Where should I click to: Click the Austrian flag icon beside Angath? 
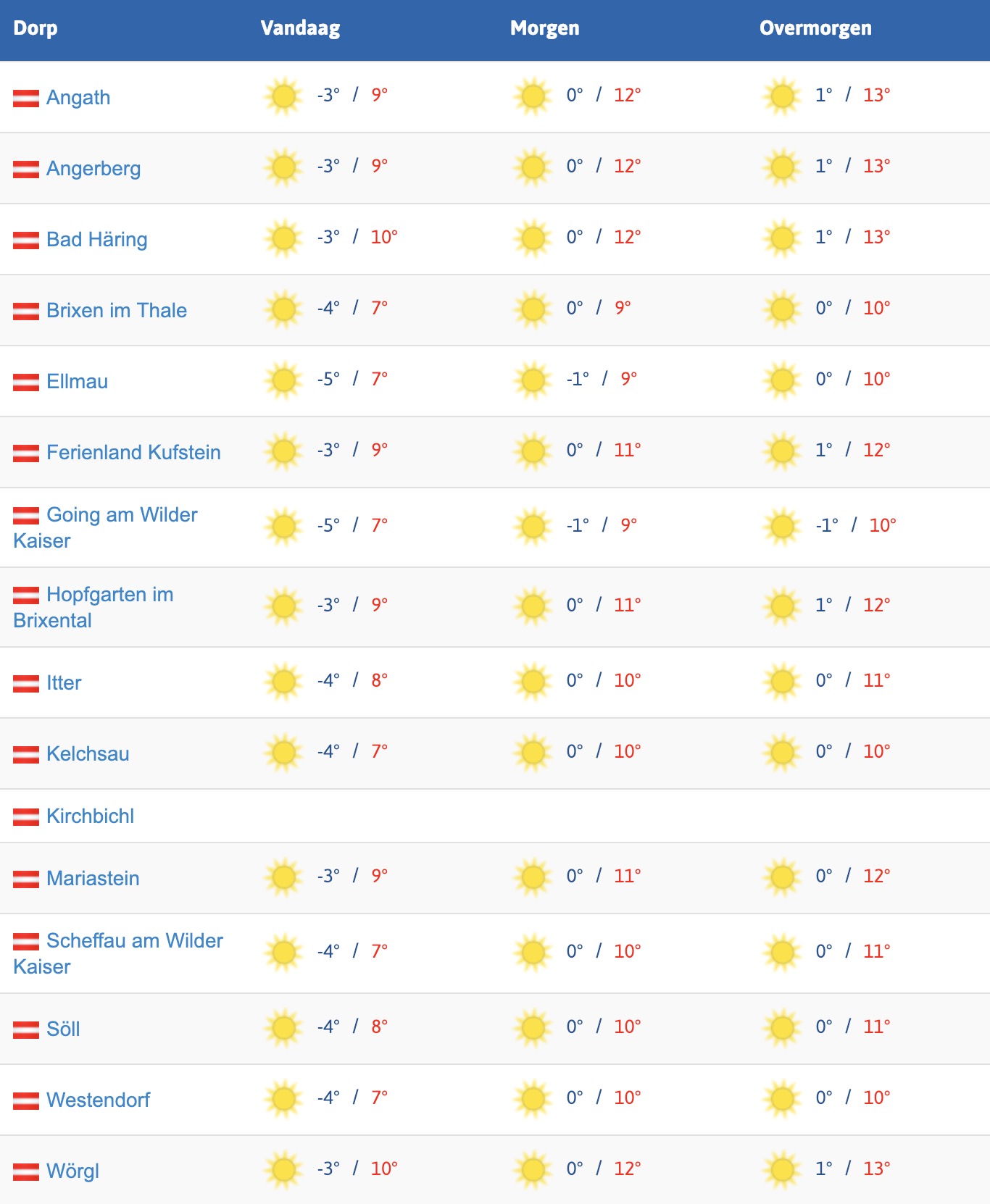[26, 98]
